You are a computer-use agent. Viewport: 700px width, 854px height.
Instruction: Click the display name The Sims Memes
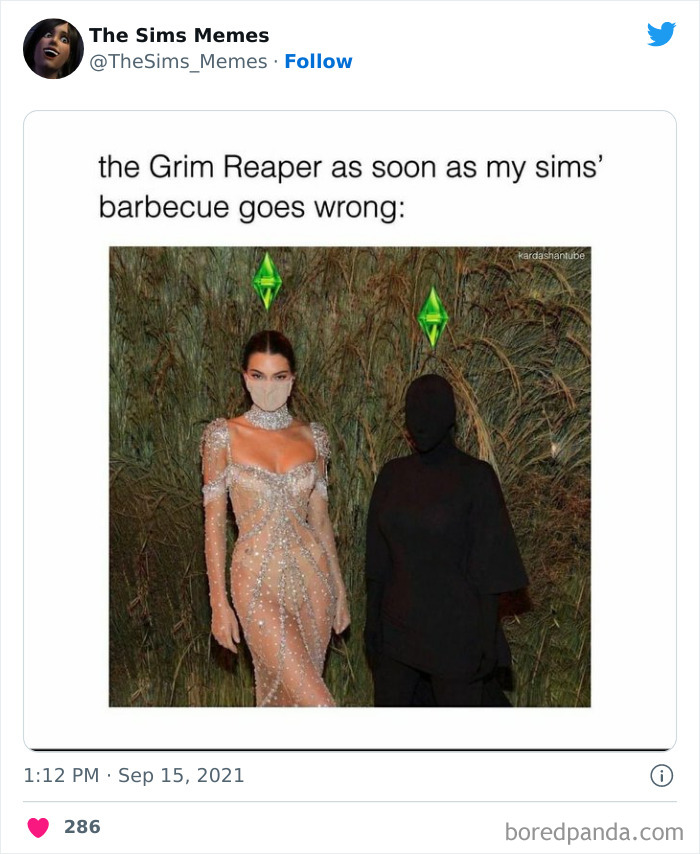point(179,35)
